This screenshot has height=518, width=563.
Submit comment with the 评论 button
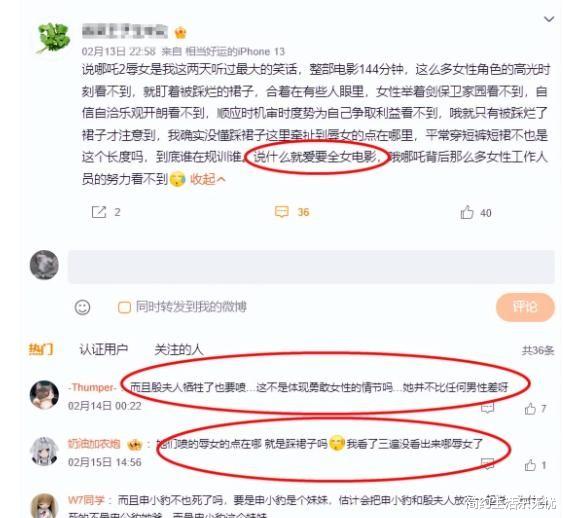pyautogui.click(x=525, y=307)
